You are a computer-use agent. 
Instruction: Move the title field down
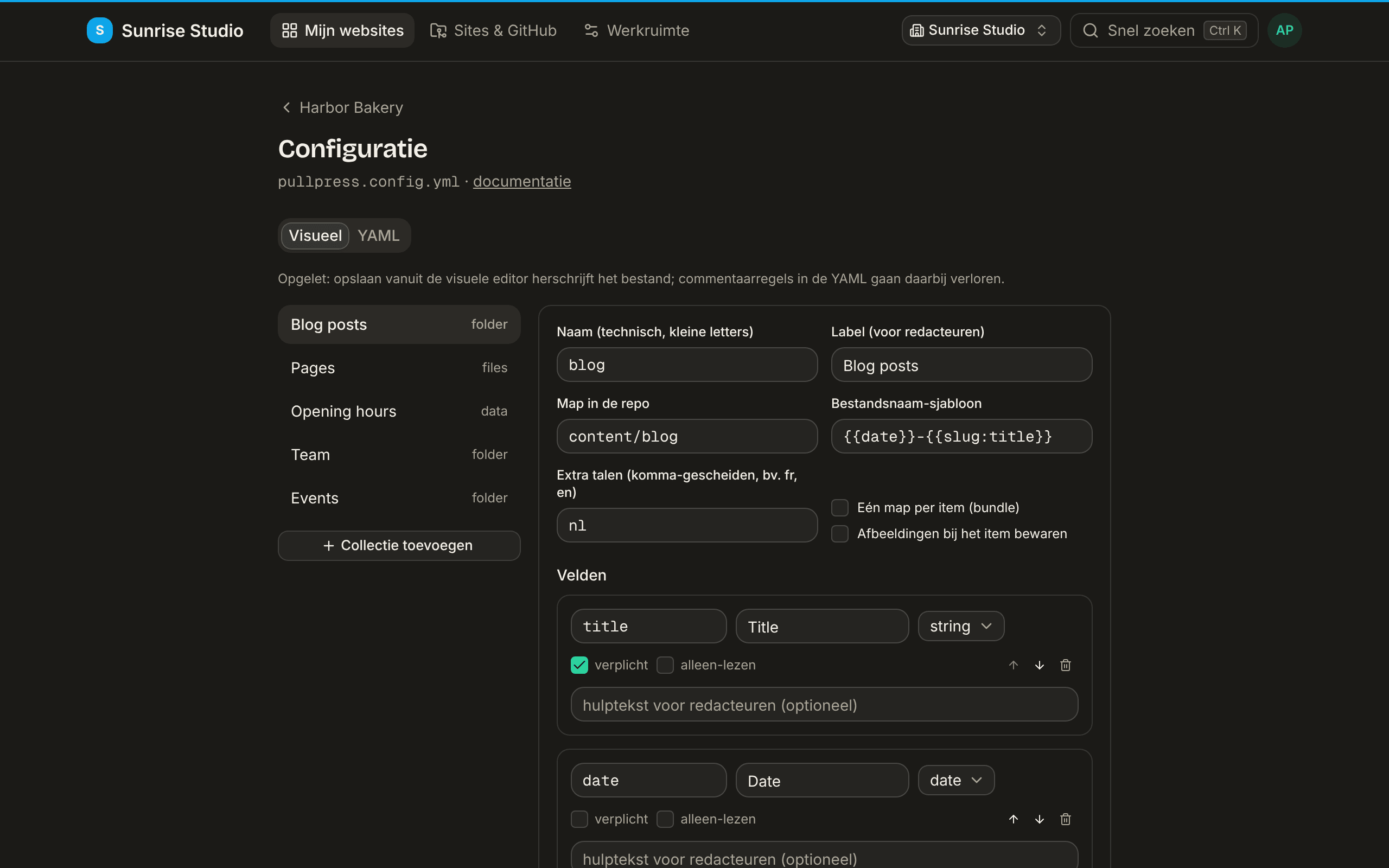tap(1039, 665)
